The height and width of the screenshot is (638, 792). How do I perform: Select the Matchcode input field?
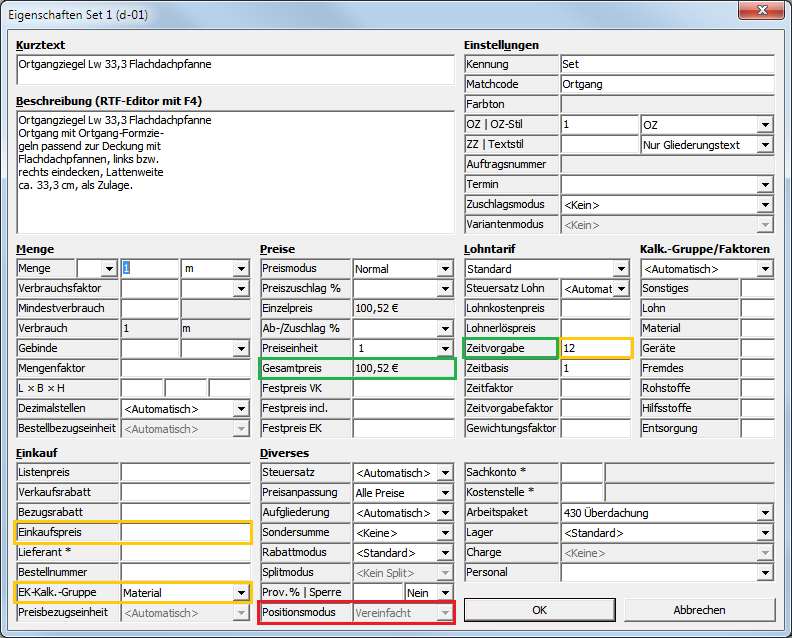point(667,85)
